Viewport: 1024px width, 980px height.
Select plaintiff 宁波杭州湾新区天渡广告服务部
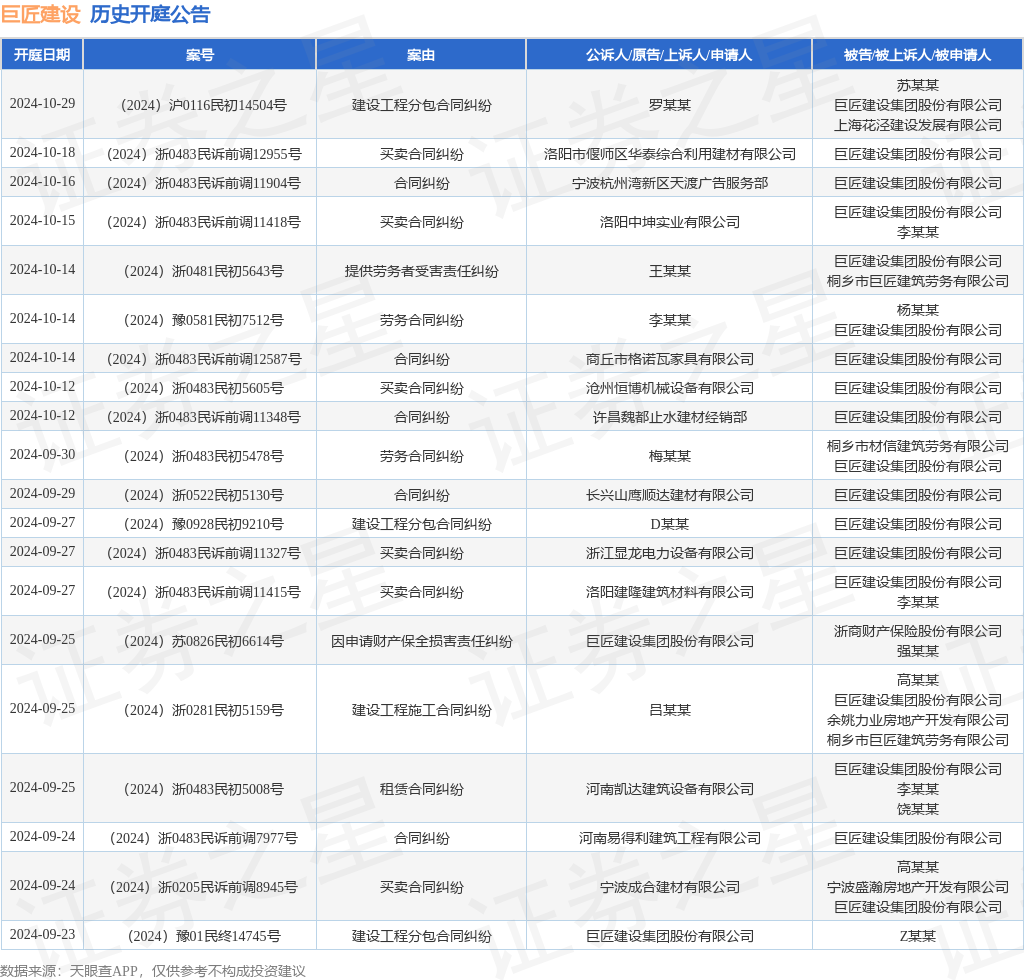669,183
